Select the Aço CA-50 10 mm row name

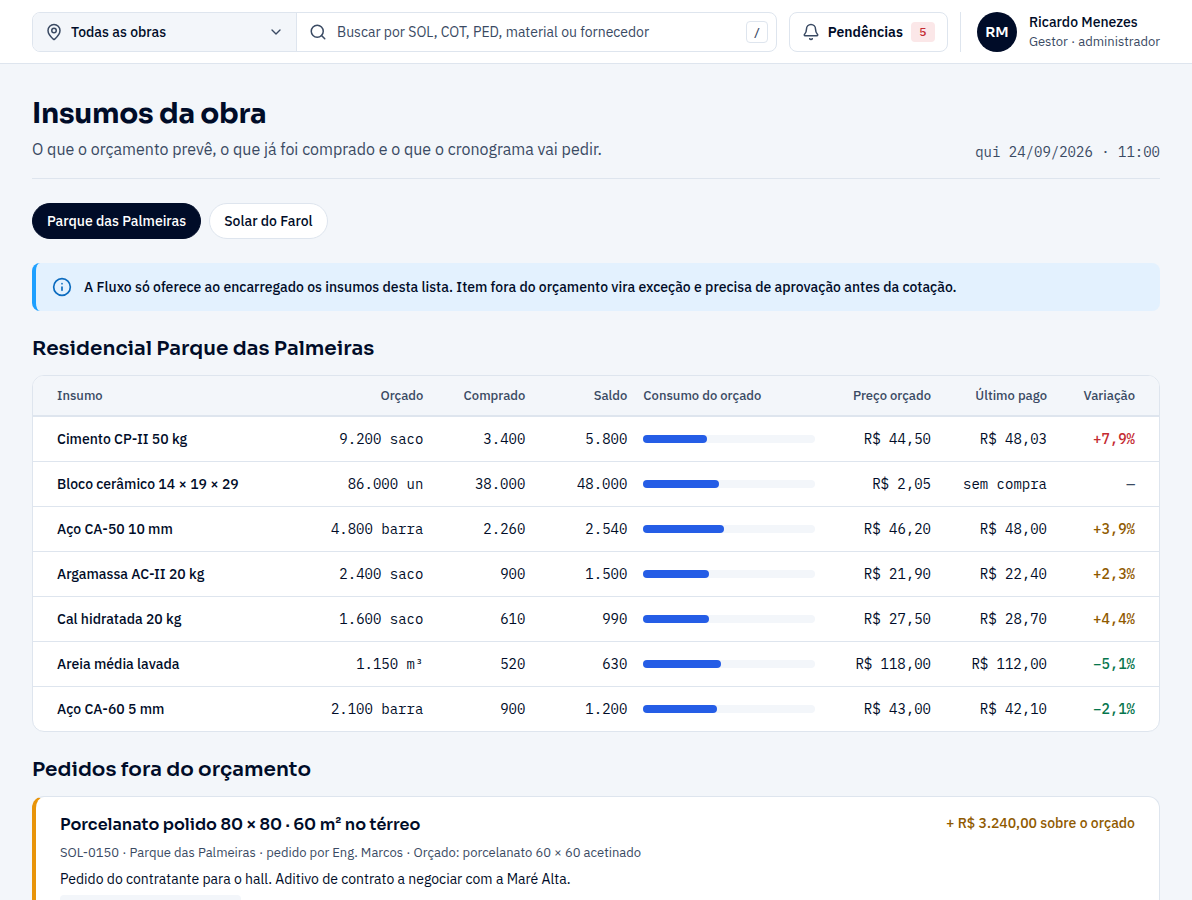click(115, 529)
